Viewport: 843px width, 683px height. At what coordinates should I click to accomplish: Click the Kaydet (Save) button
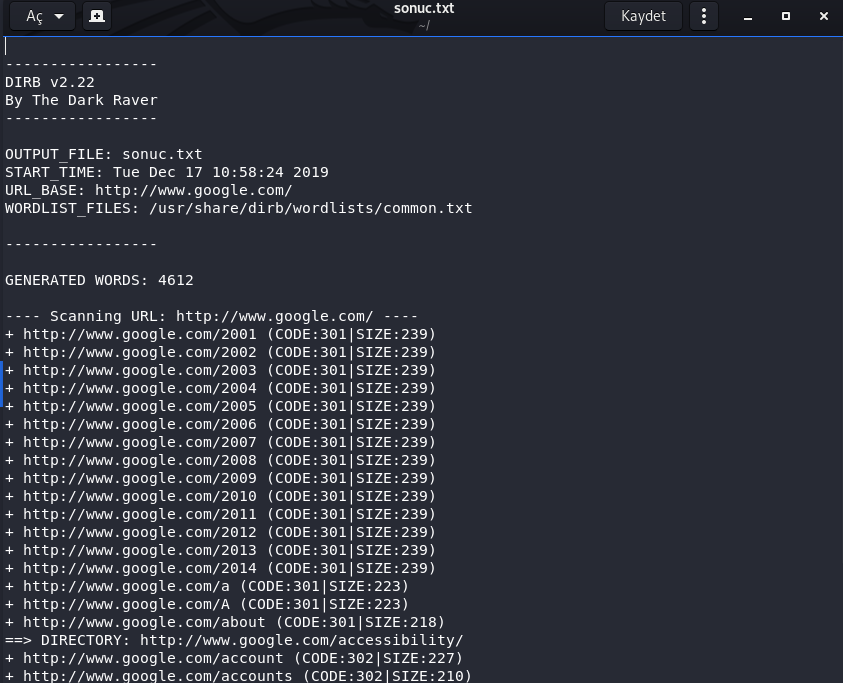tap(643, 16)
